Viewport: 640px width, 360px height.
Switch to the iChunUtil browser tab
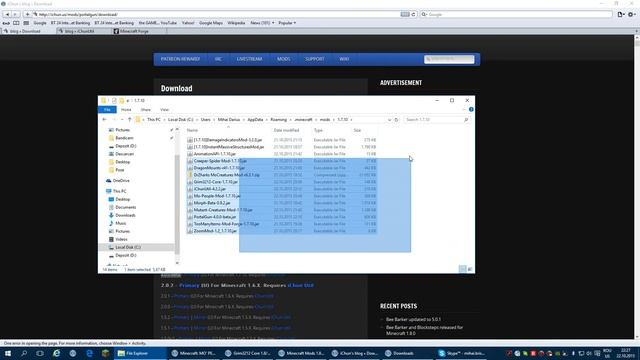click(x=80, y=31)
